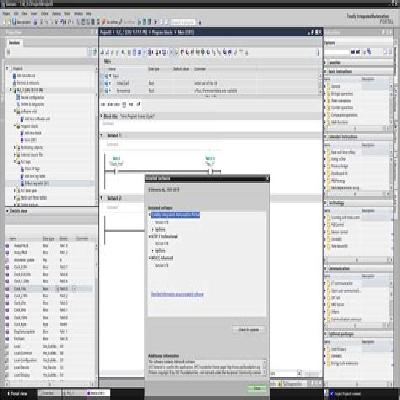Screen dimensions: 400x400
Task: Insert a normally open contact from the favorites bar
Action: pos(103,105)
